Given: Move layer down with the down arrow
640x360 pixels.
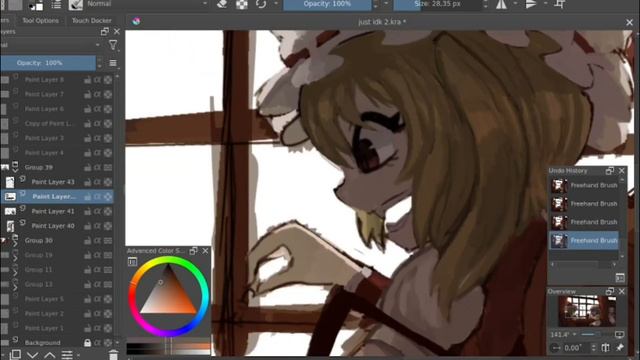Looking at the screenshot, I should pos(32,355).
